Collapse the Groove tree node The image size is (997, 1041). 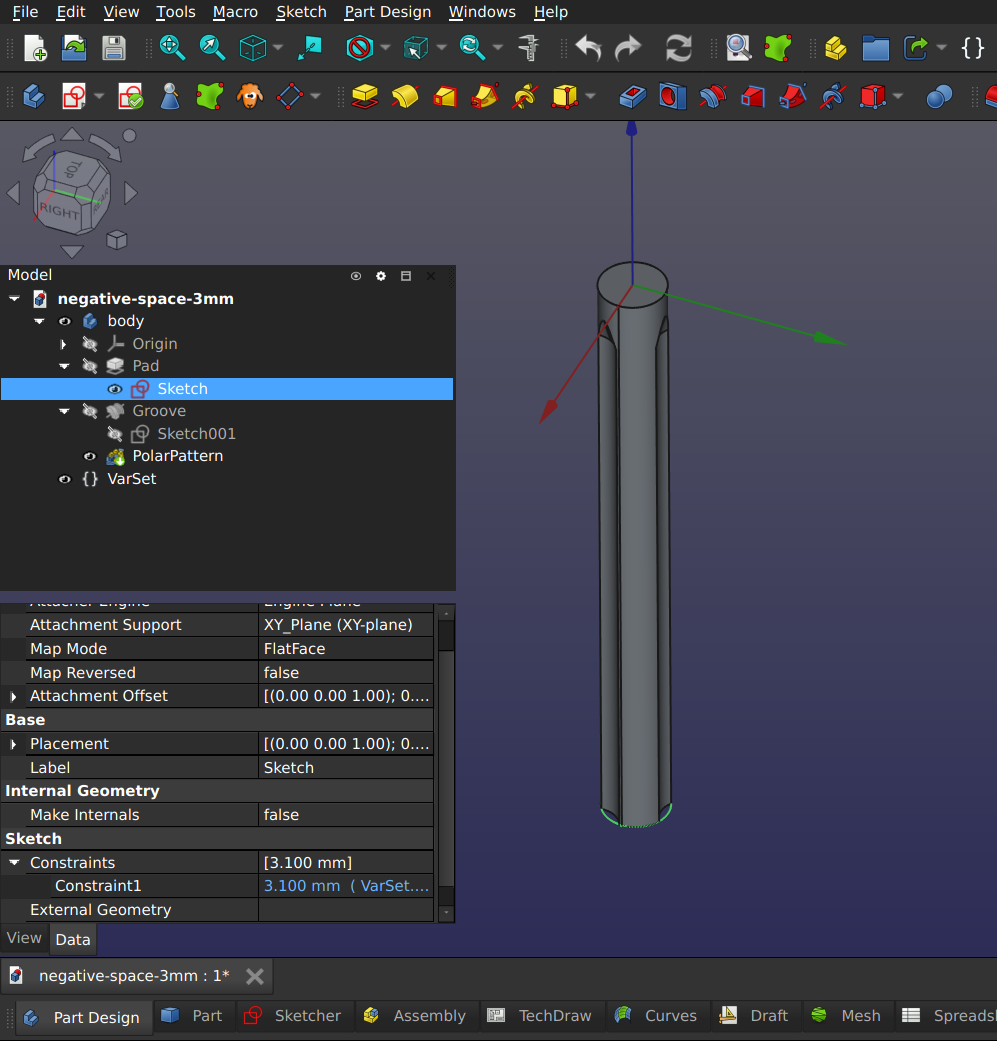pos(64,411)
